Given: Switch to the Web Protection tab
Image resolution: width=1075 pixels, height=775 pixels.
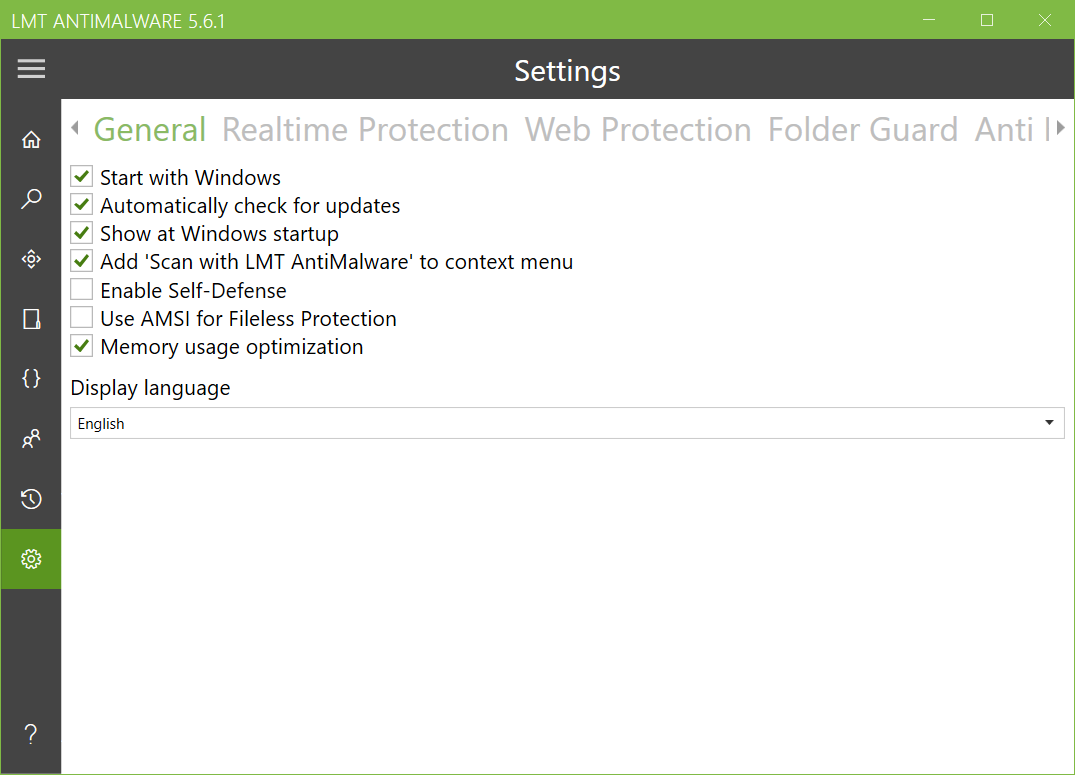Looking at the screenshot, I should [638, 130].
